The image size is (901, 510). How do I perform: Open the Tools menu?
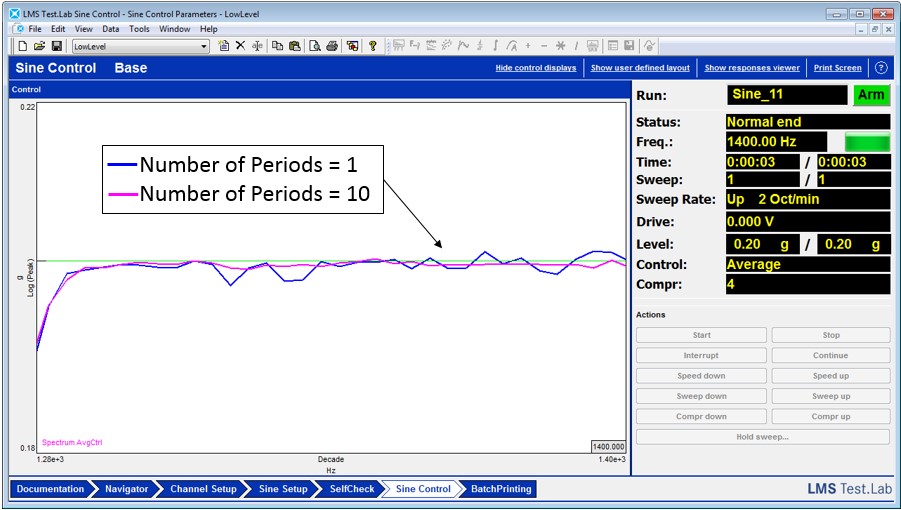point(139,29)
